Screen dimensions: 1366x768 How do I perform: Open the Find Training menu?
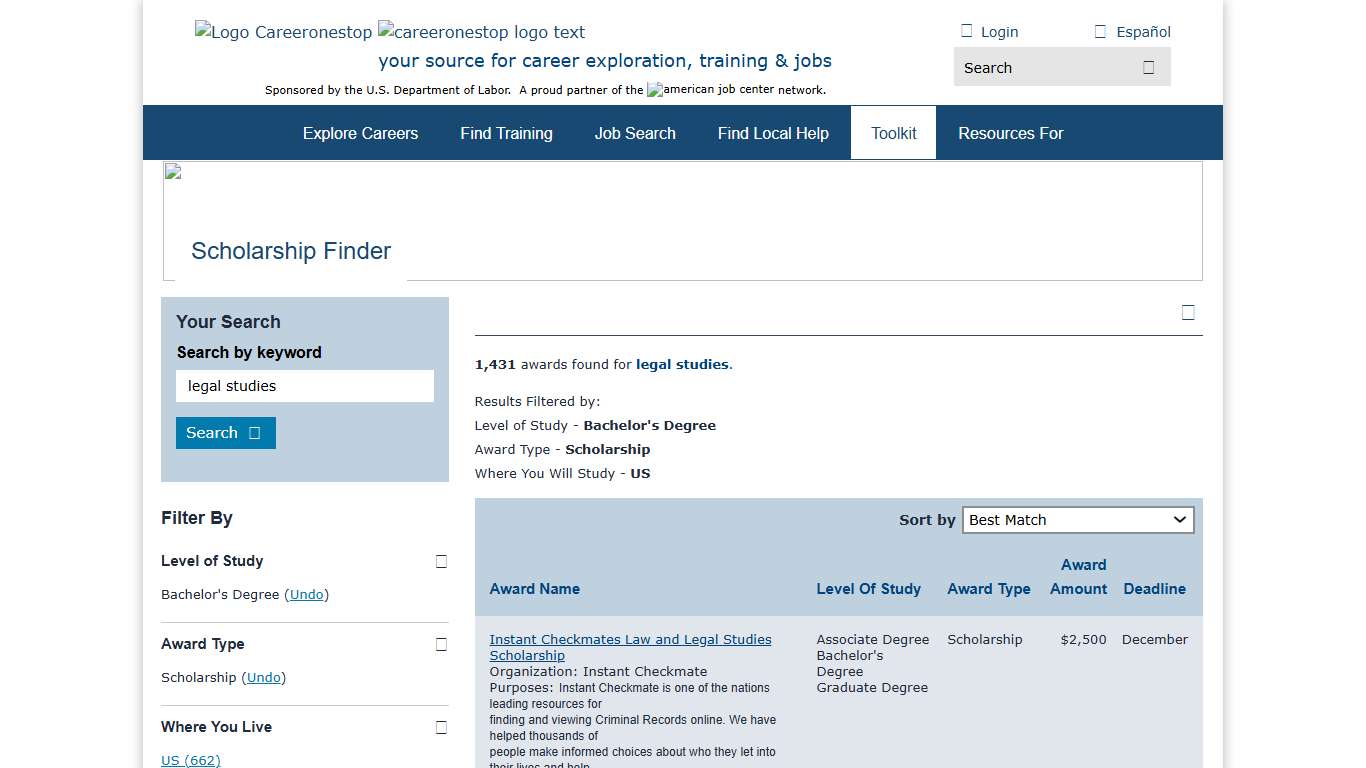(x=506, y=132)
